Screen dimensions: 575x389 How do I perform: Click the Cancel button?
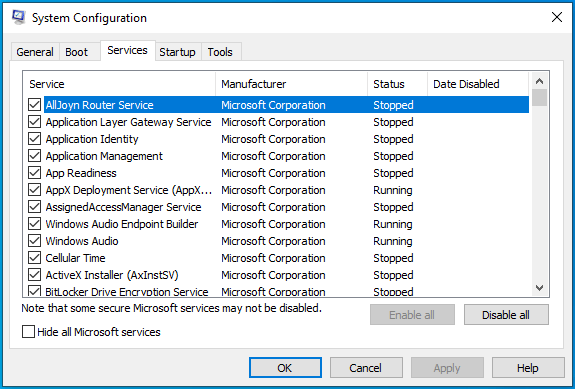pyautogui.click(x=366, y=368)
